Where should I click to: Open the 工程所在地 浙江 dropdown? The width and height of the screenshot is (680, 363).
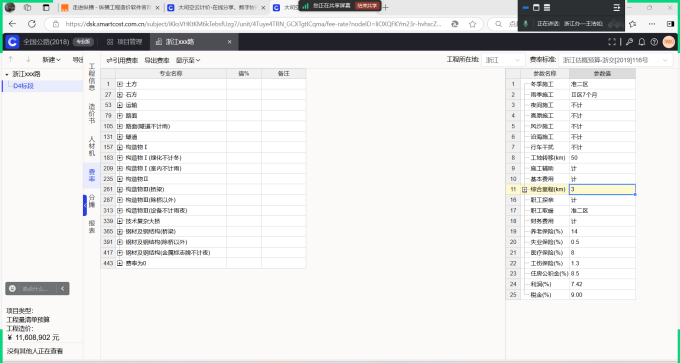tap(503, 60)
